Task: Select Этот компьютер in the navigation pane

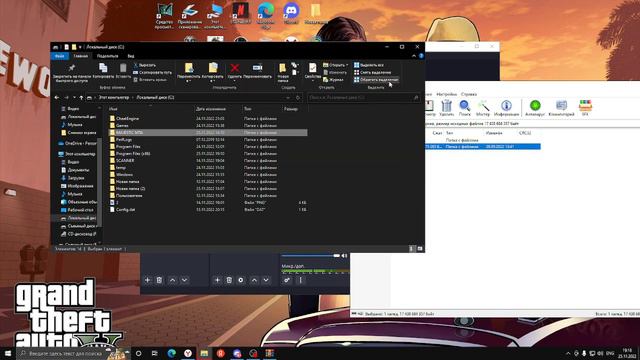Action: pos(78,154)
